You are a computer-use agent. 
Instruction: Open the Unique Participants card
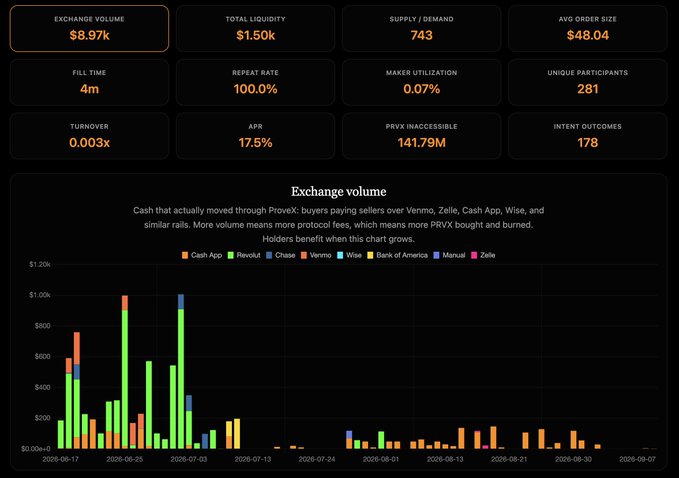click(x=588, y=82)
